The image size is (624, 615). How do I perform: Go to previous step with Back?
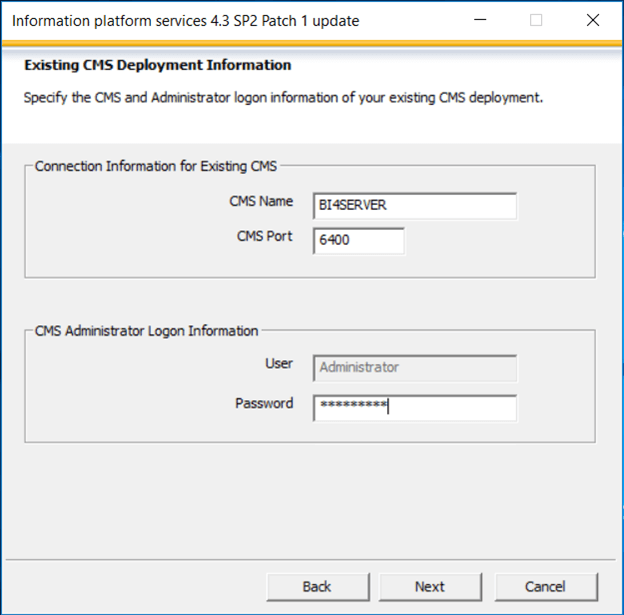(x=318, y=587)
